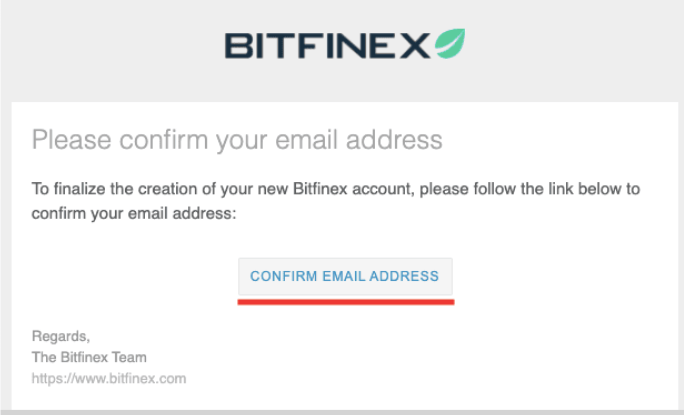Click the 'confirm your email address:' text line
Viewport: 684px width, 415px height.
tap(133, 214)
